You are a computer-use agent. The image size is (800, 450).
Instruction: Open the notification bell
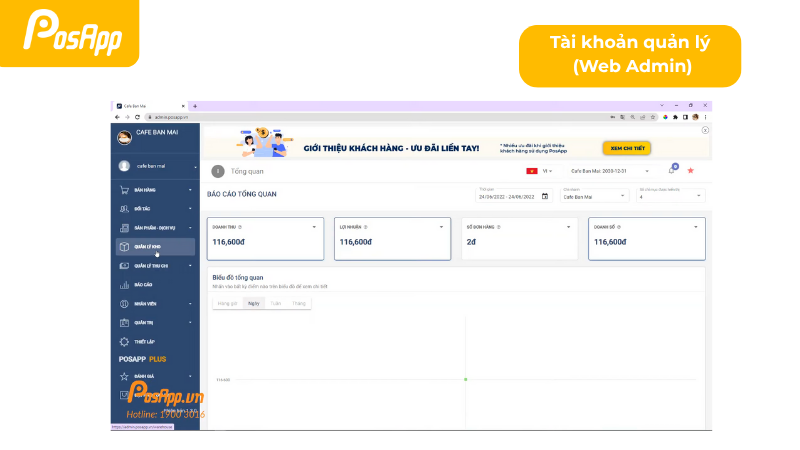click(672, 170)
